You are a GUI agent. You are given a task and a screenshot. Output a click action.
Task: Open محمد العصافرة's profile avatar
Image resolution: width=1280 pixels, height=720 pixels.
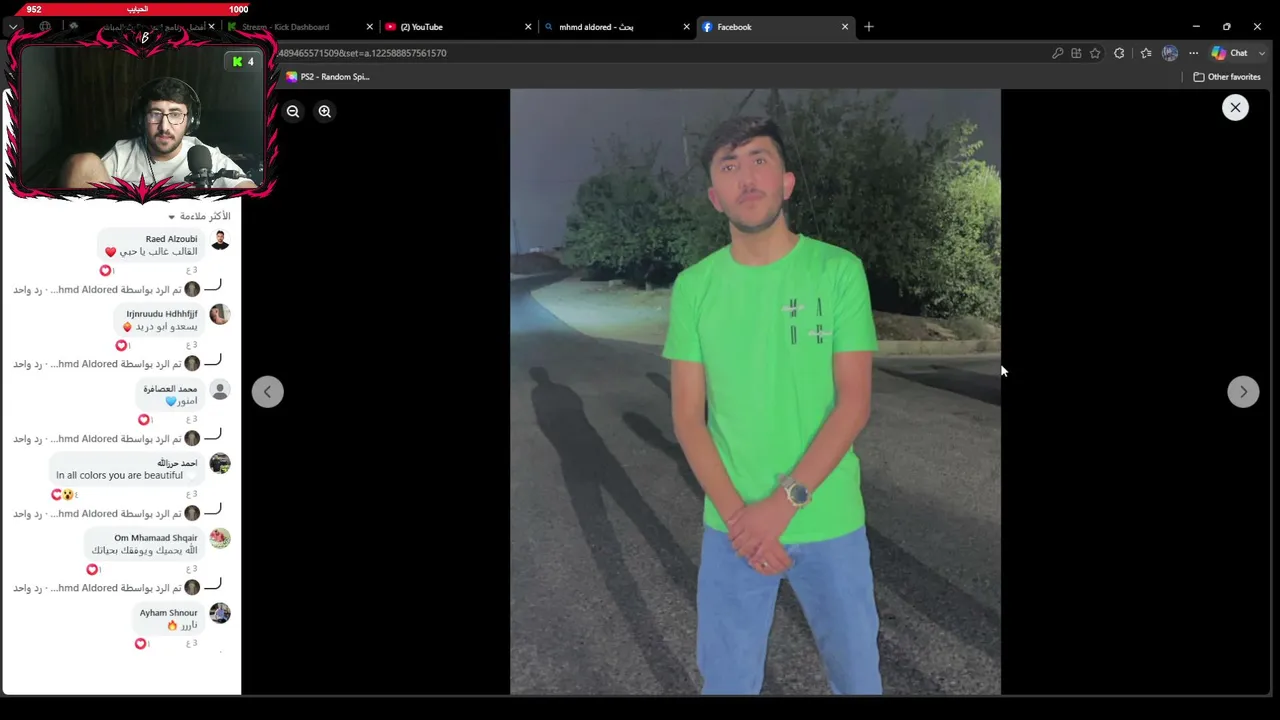(x=220, y=390)
